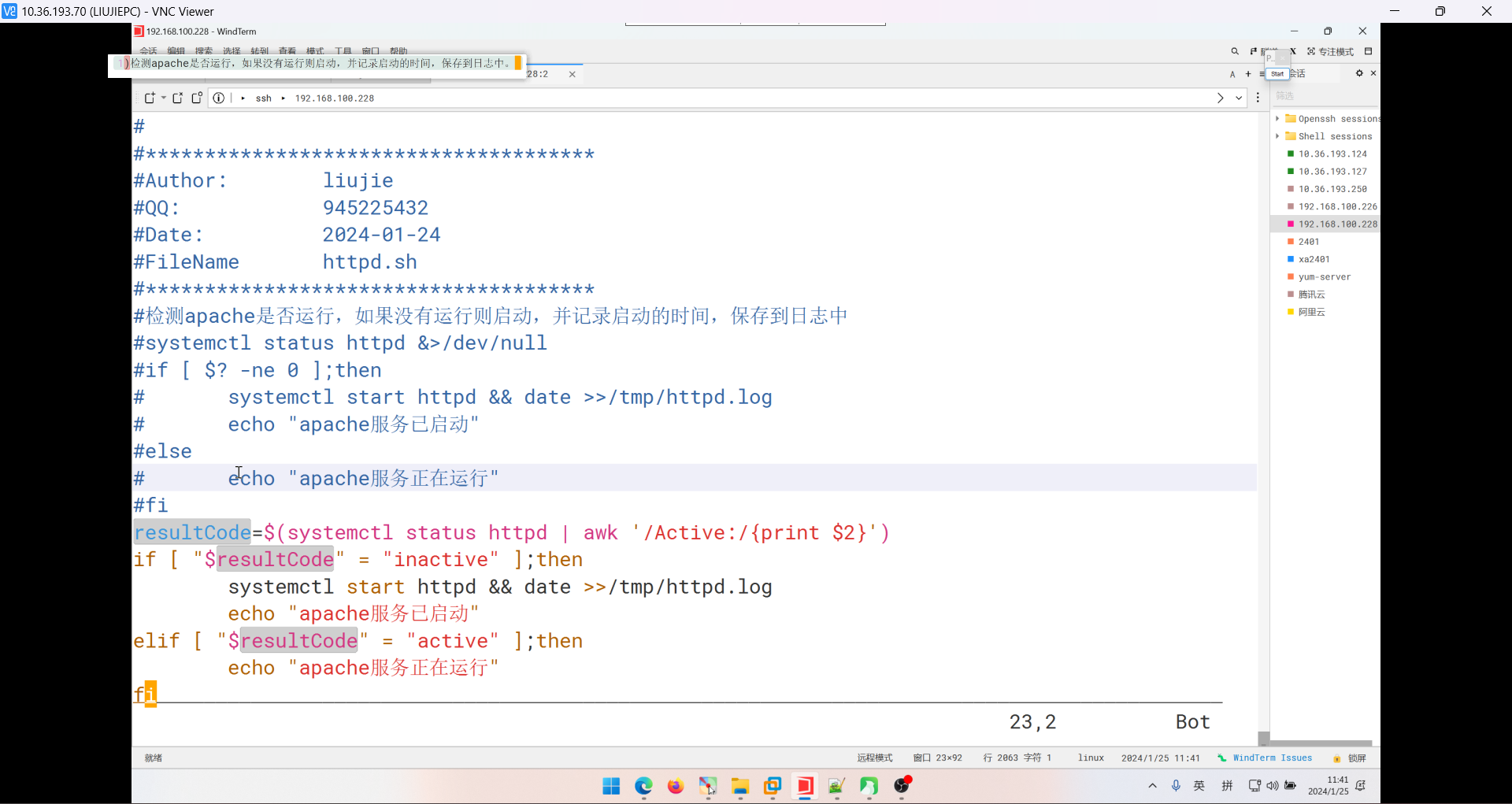Viewport: 1512px width, 804px height.
Task: Click the flag bookmark icon next to search
Action: pos(1253,51)
